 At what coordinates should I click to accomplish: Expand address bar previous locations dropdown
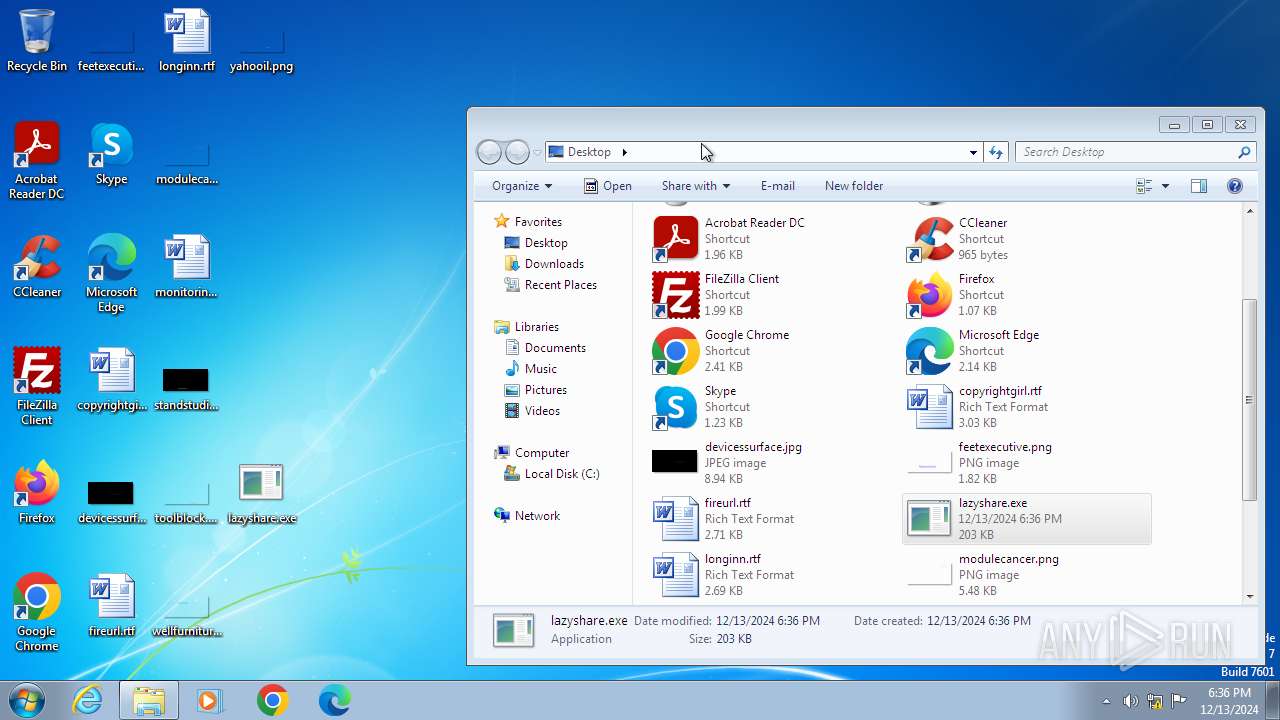(973, 152)
